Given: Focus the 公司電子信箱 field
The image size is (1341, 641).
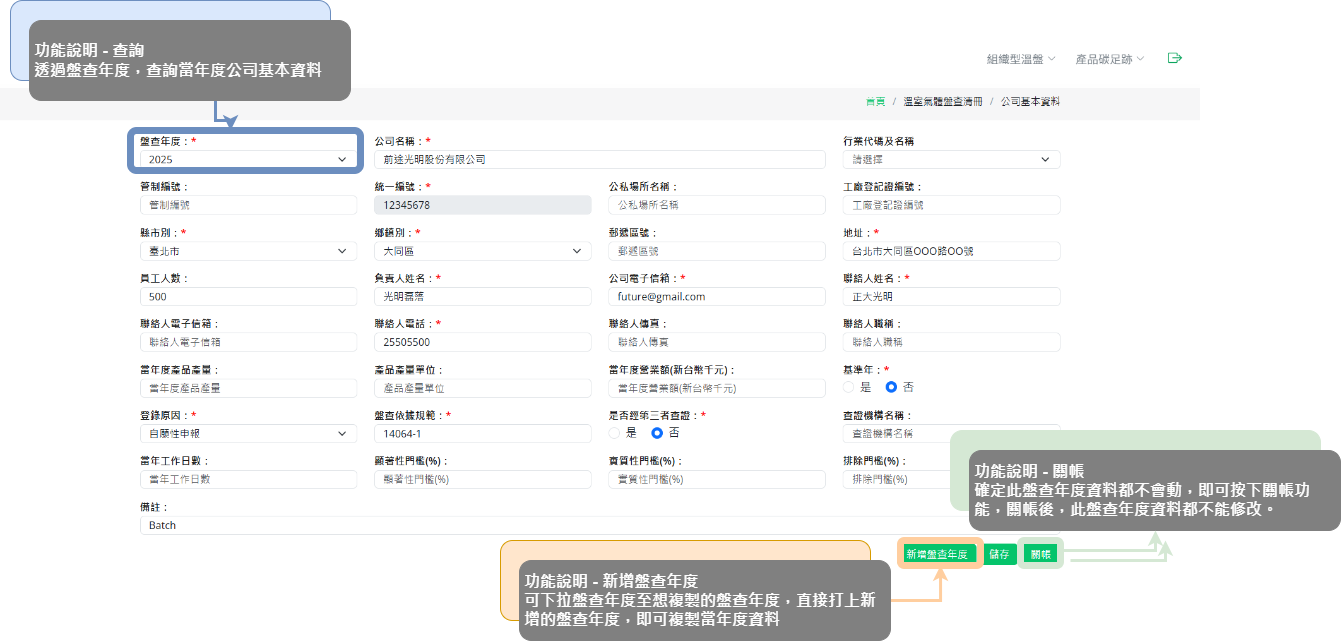Looking at the screenshot, I should 717,297.
